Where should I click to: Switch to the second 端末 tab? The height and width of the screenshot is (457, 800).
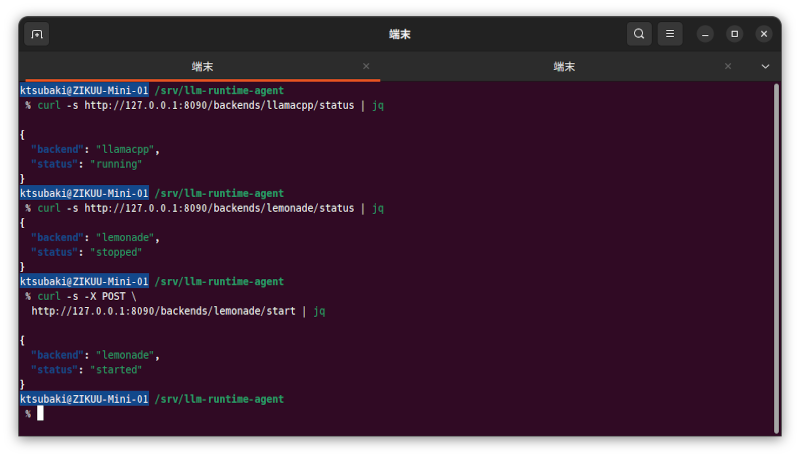point(564,66)
